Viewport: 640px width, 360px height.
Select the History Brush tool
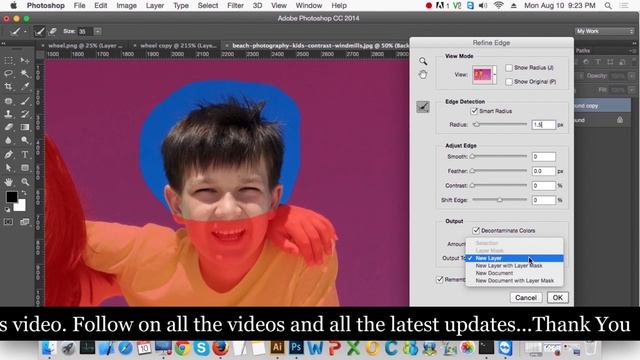click(25, 114)
